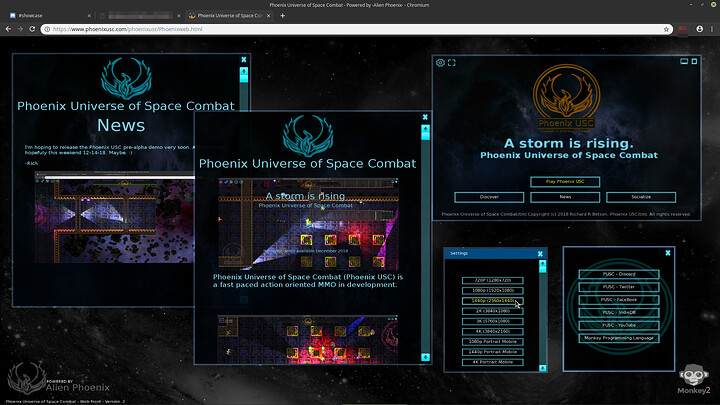Select 3K (5760x1080) resolution
The height and width of the screenshot is (405, 720).
point(493,321)
